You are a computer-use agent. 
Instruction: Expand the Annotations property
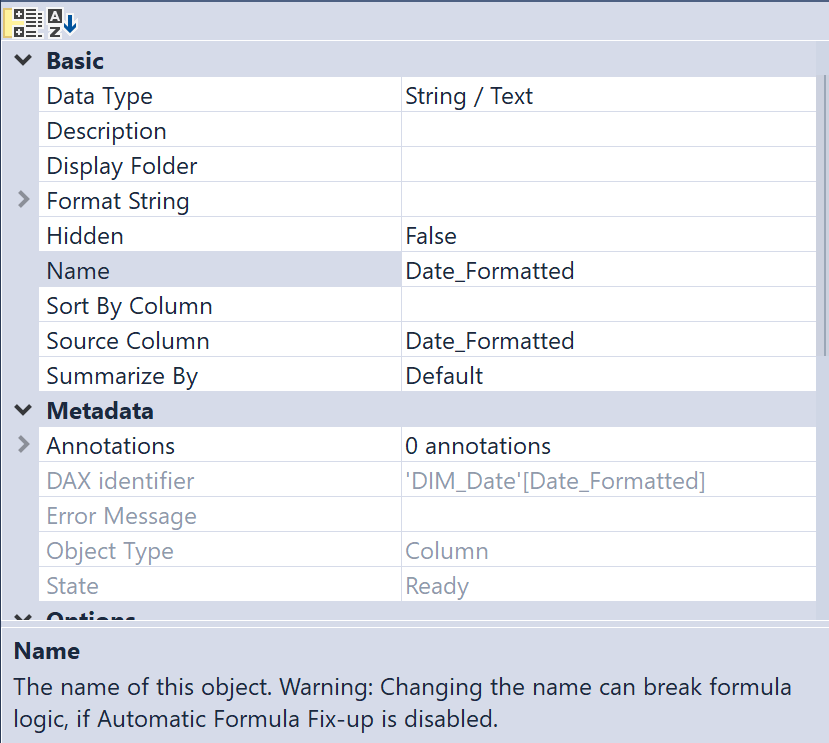[x=22, y=445]
